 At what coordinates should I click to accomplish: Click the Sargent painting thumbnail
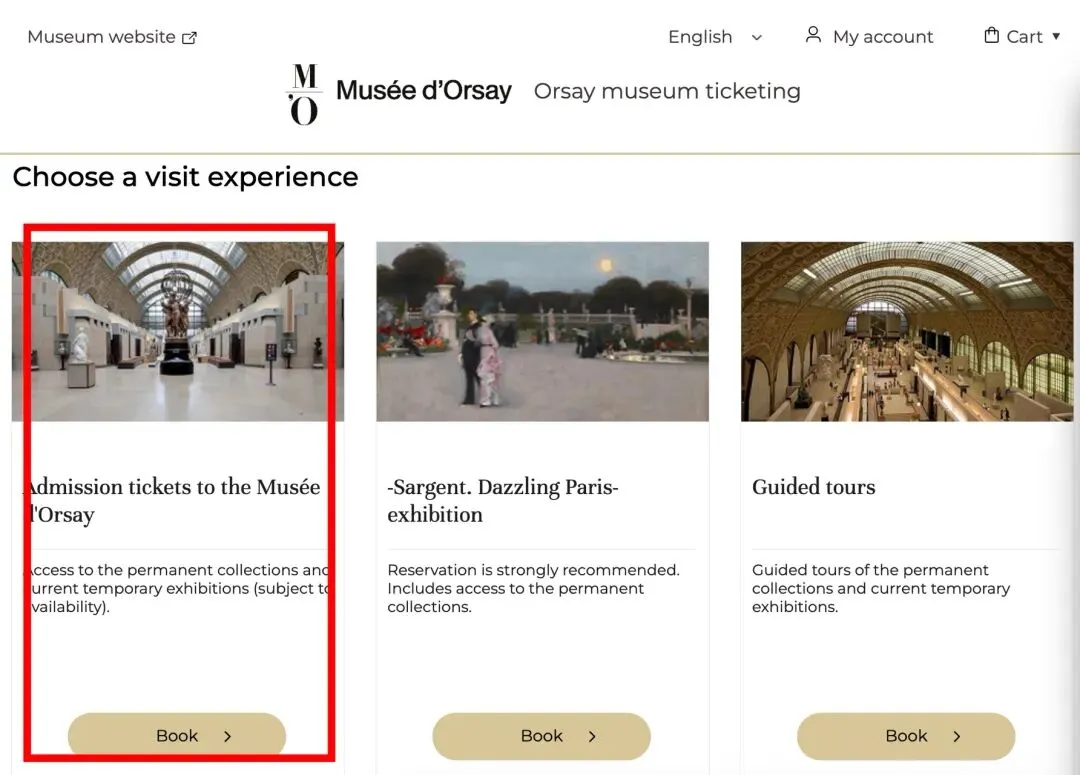click(542, 331)
